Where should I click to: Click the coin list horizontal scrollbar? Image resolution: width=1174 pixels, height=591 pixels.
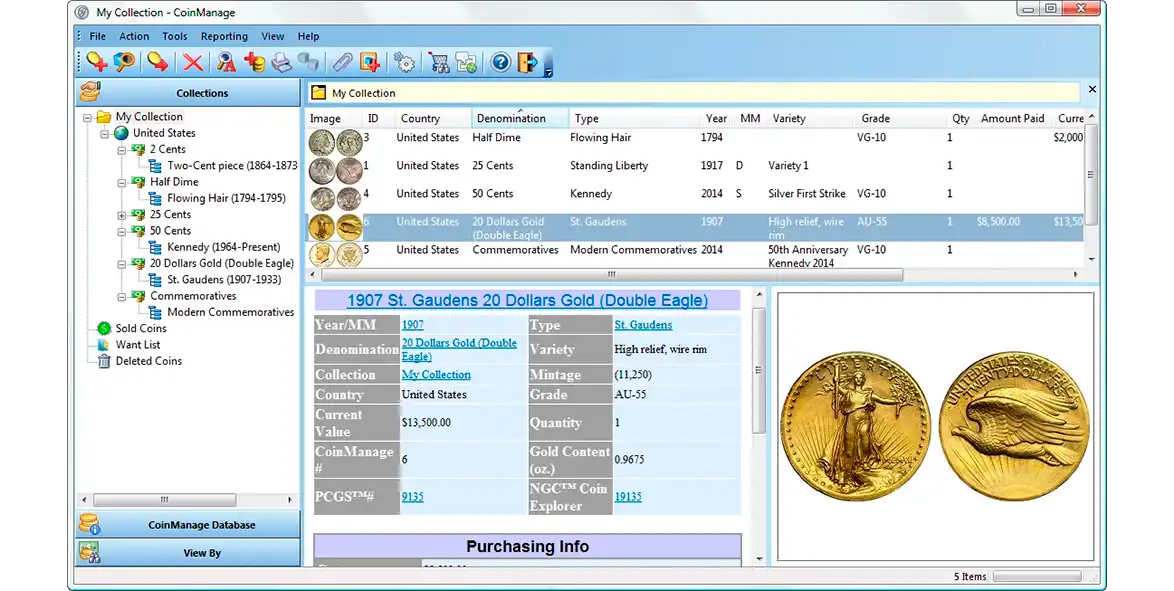(x=612, y=274)
